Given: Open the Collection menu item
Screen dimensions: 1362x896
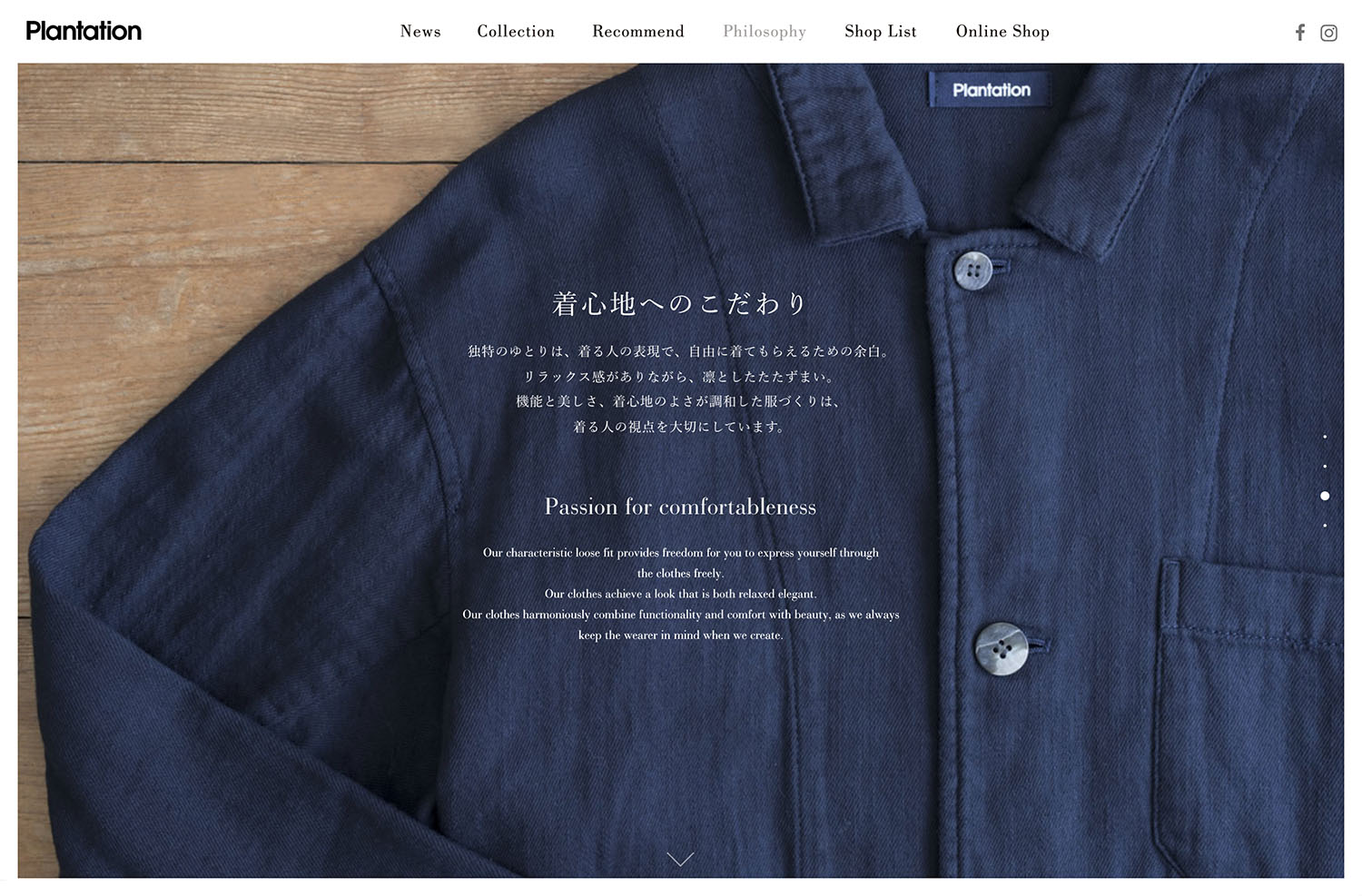Looking at the screenshot, I should (x=516, y=31).
